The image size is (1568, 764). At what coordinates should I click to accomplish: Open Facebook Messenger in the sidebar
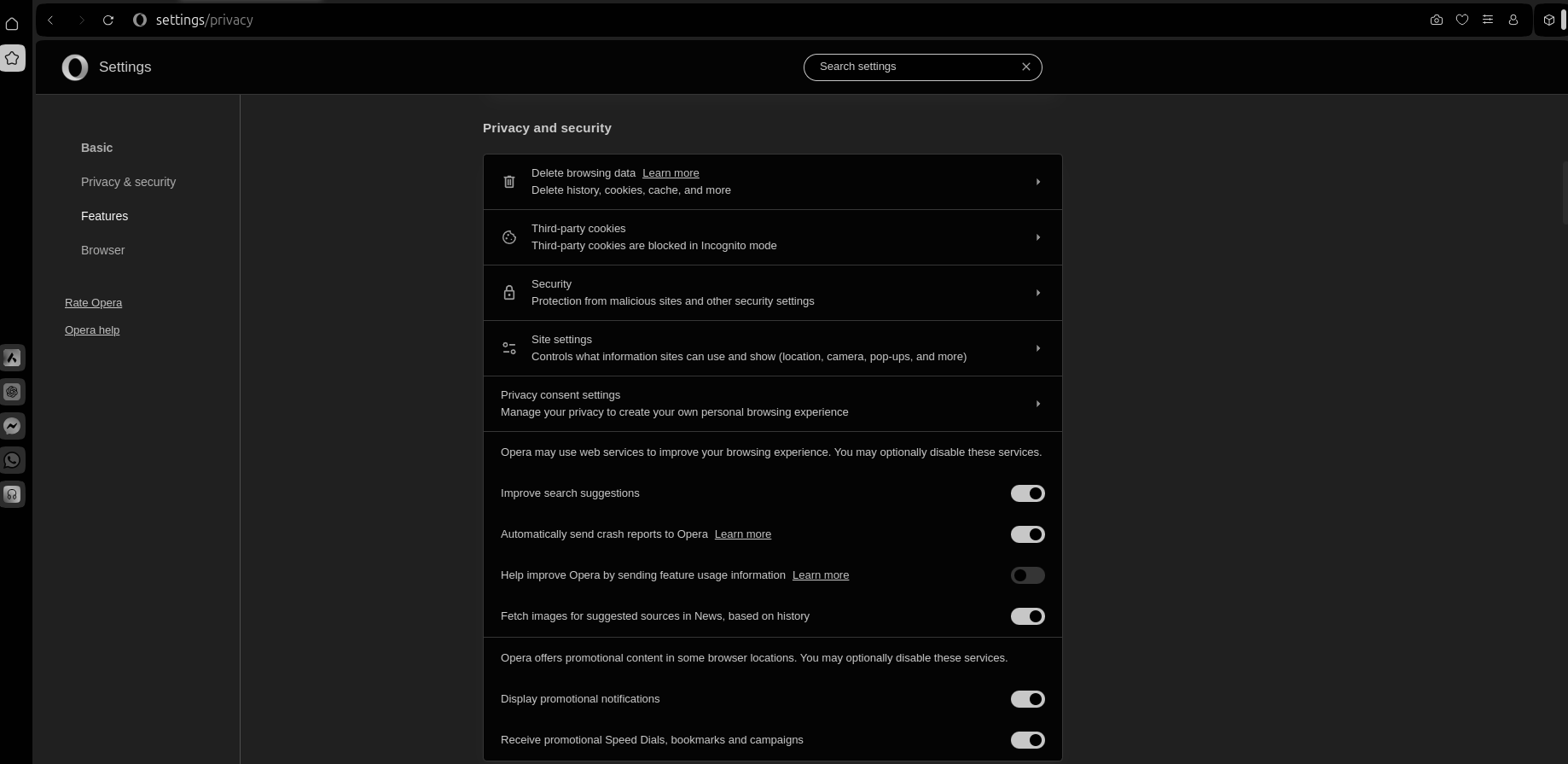(12, 426)
